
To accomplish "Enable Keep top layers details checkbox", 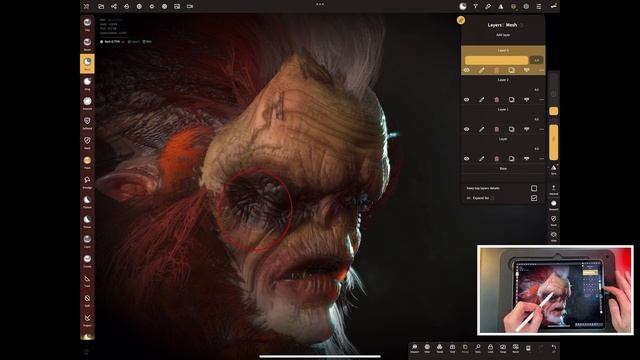I will click(x=534, y=188).
